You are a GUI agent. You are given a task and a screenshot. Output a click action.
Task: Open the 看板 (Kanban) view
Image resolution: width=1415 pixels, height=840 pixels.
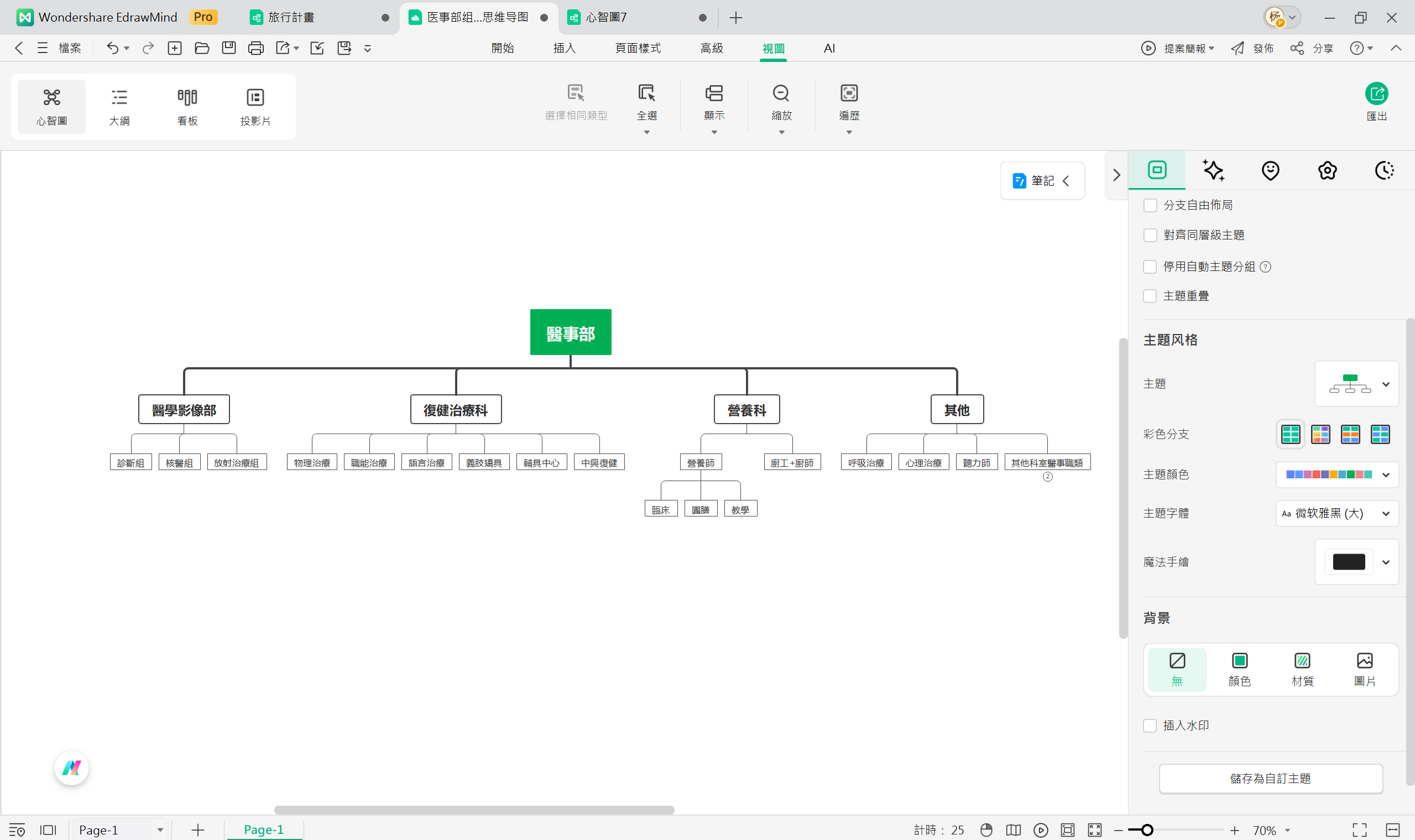pyautogui.click(x=187, y=106)
